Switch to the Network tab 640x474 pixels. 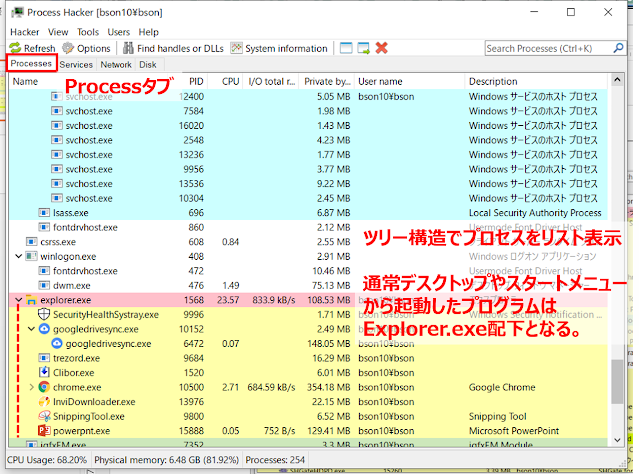point(116,65)
